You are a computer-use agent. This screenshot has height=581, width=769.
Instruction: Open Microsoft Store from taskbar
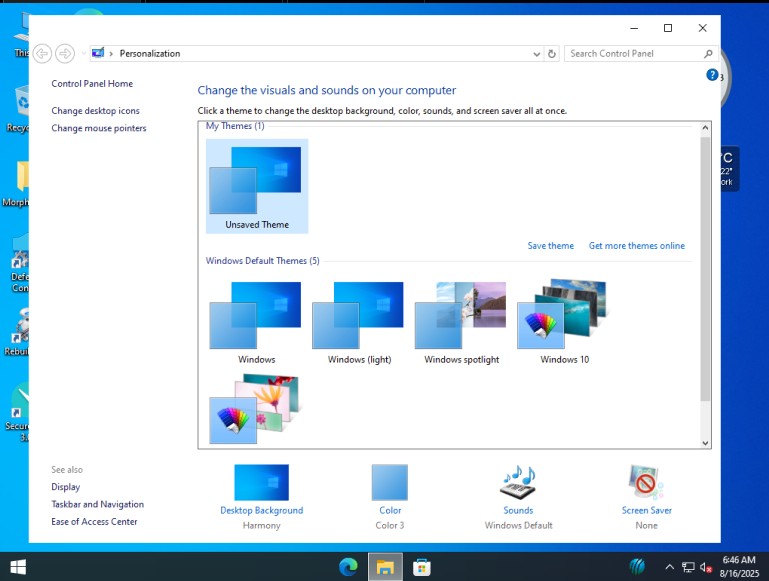pyautogui.click(x=421, y=567)
